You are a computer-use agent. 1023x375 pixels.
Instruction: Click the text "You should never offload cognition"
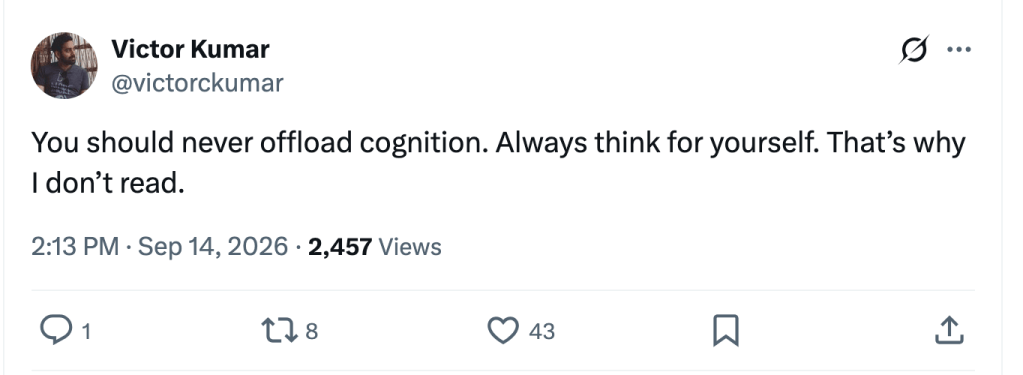pyautogui.click(x=259, y=143)
